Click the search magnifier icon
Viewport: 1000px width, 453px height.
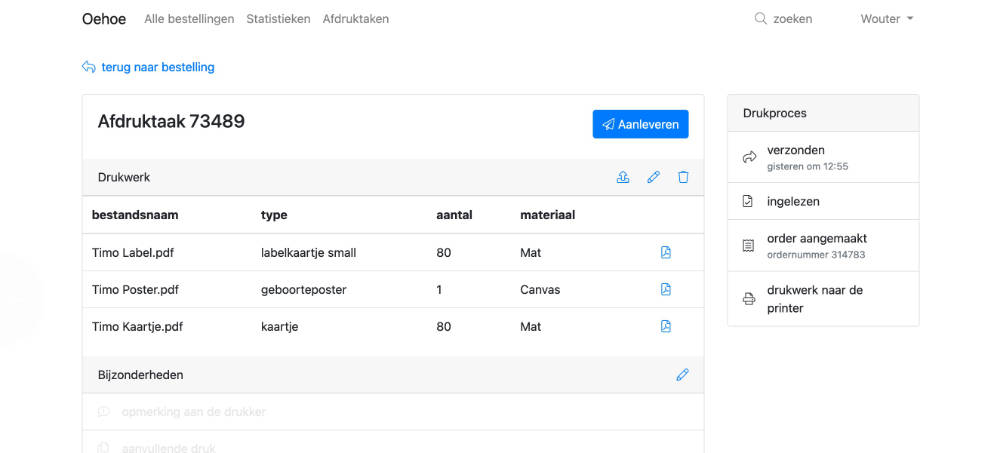coord(761,19)
